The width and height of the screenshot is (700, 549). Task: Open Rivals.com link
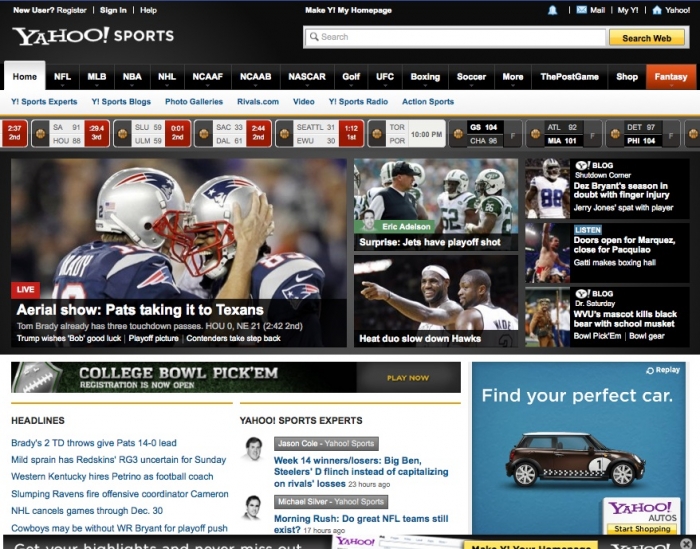tap(258, 102)
